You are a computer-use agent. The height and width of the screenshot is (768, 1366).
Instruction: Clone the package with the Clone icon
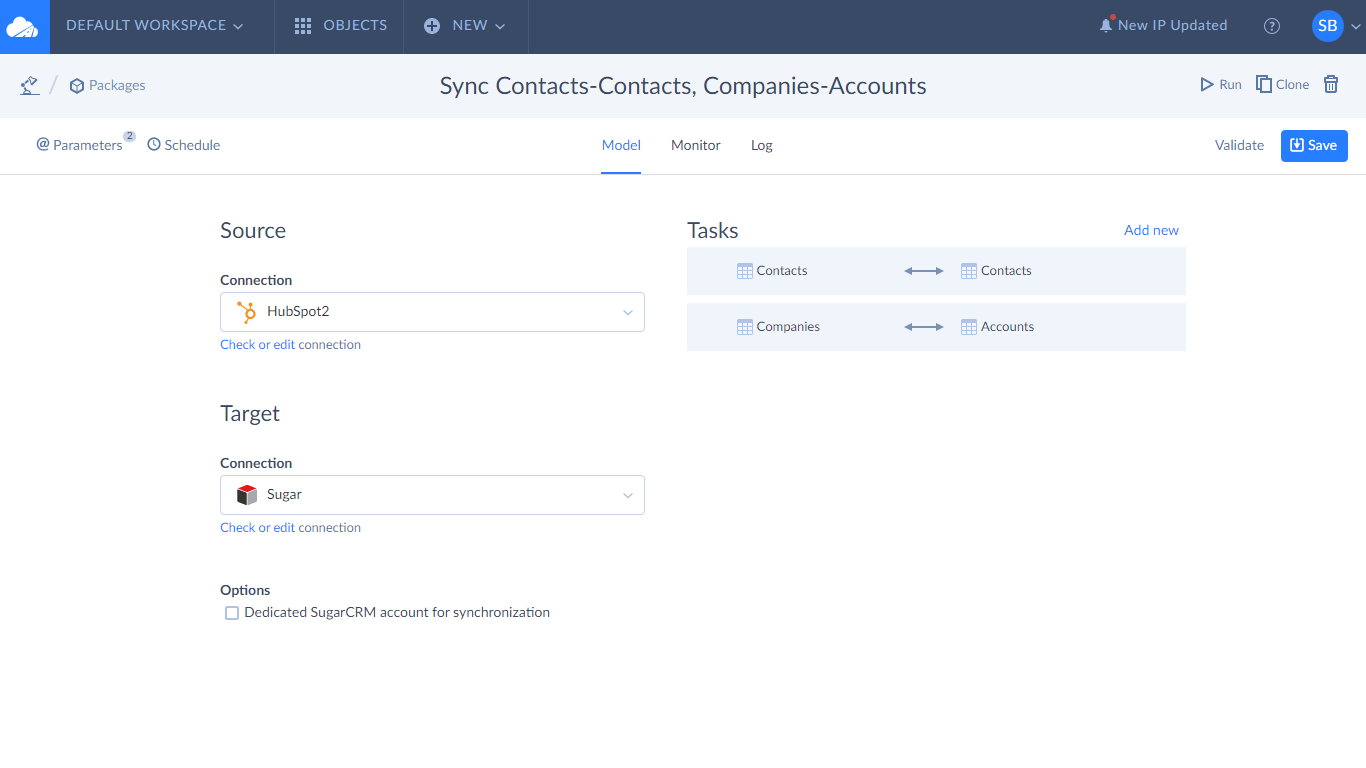[1282, 85]
